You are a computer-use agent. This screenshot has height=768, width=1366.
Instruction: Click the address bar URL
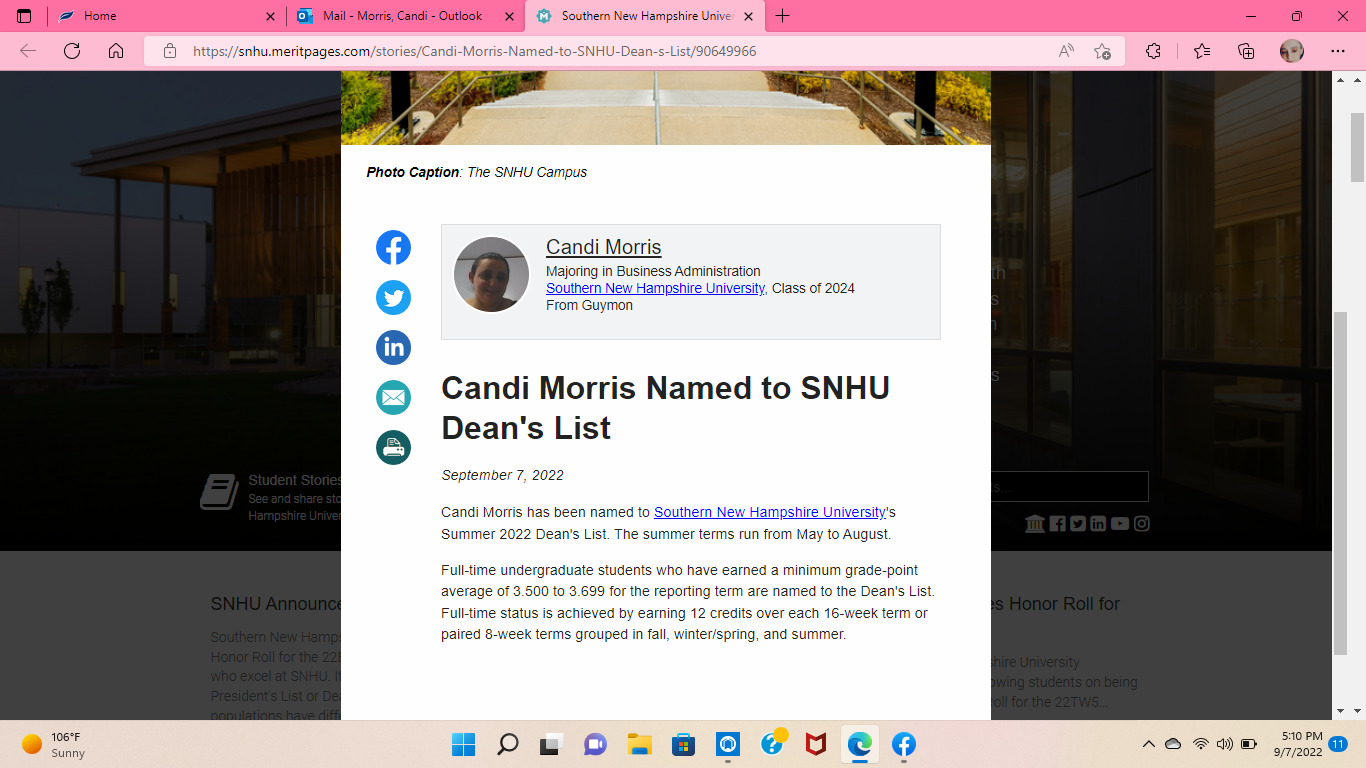(474, 51)
